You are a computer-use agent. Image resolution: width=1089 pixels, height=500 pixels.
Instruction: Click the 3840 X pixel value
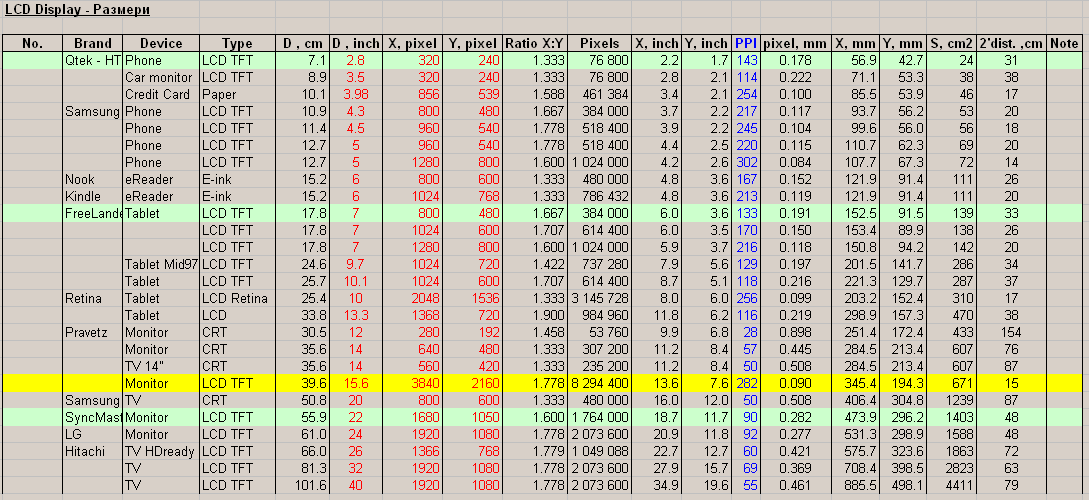tap(411, 383)
